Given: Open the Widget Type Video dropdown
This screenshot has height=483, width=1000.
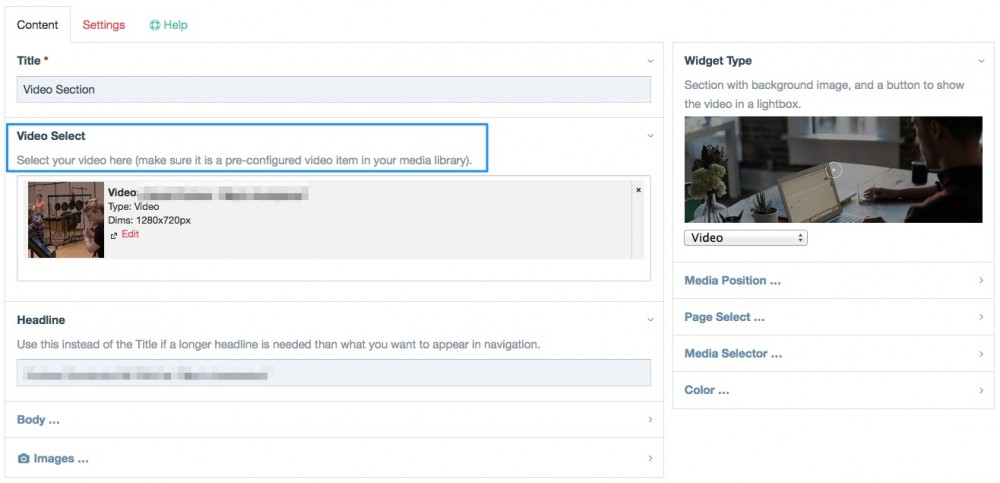Looking at the screenshot, I should tap(745, 238).
